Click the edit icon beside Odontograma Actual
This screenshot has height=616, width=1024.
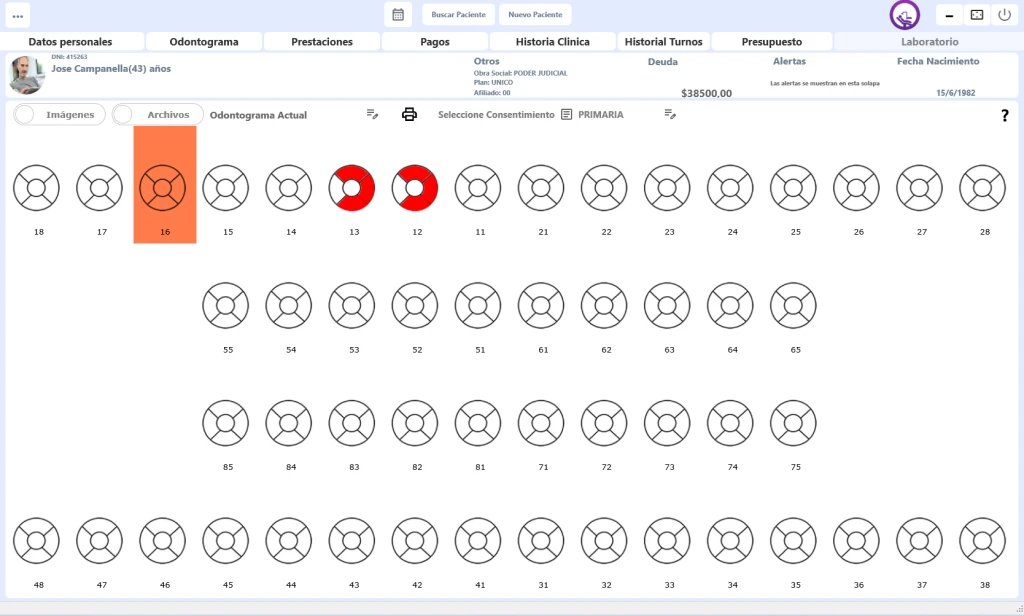point(372,114)
